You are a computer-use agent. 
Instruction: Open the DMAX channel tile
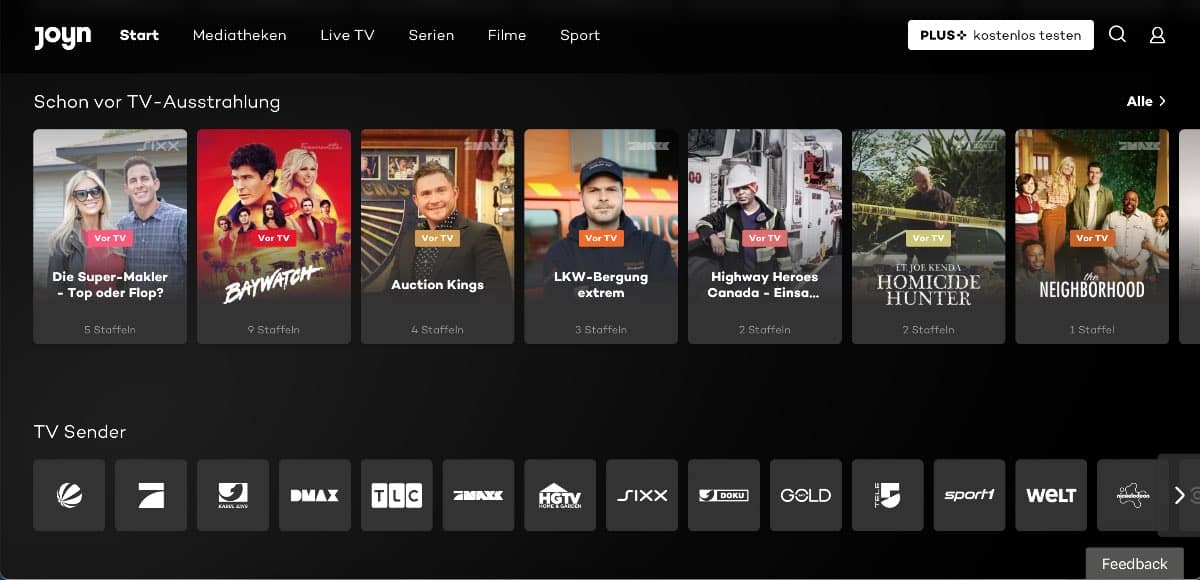point(315,495)
